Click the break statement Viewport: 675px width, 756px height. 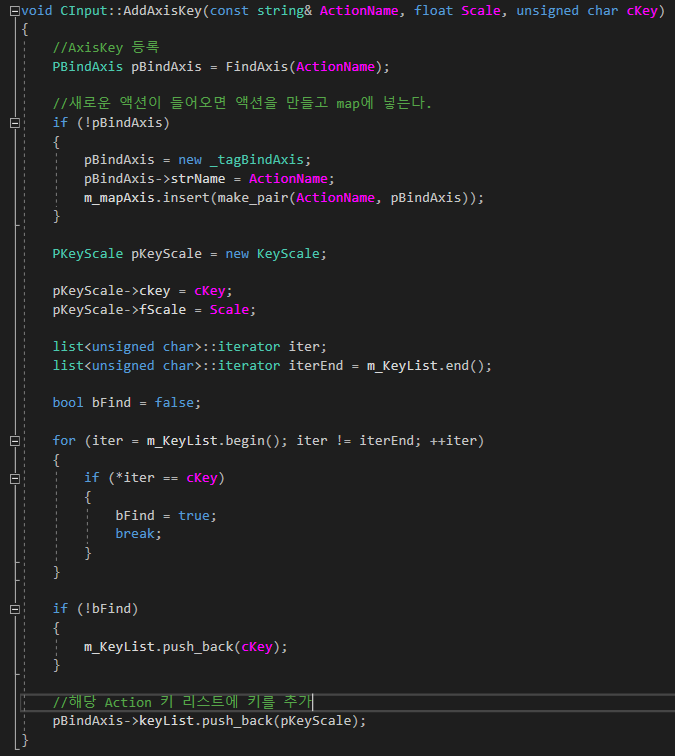(x=138, y=534)
